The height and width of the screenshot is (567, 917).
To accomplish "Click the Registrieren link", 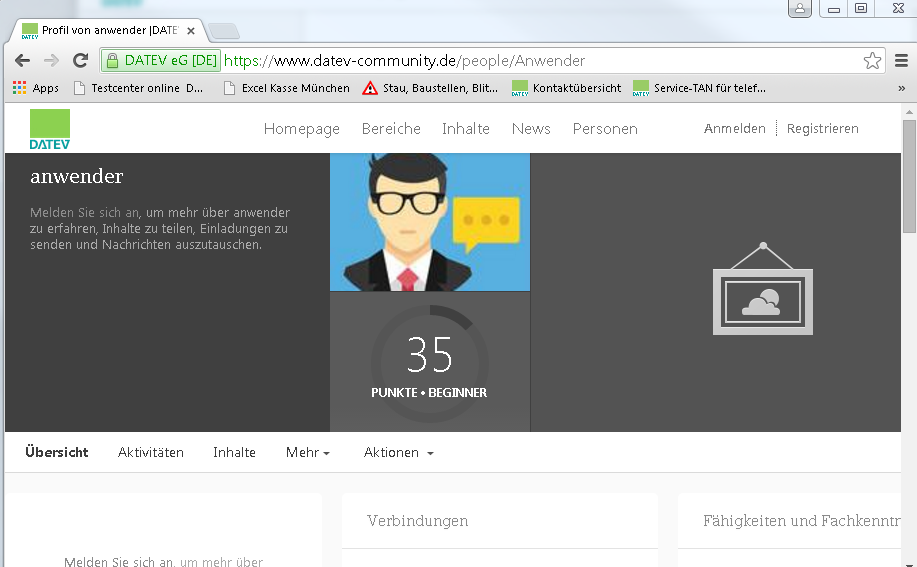I will pyautogui.click(x=822, y=129).
